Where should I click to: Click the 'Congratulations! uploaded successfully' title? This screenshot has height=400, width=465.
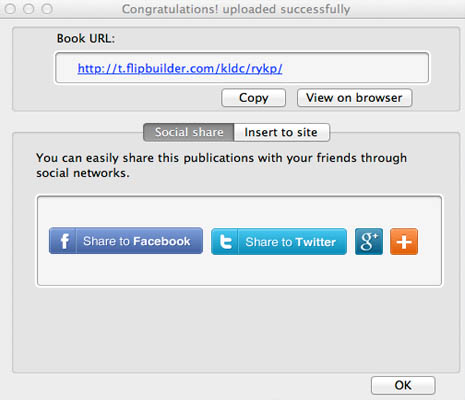[x=236, y=9]
